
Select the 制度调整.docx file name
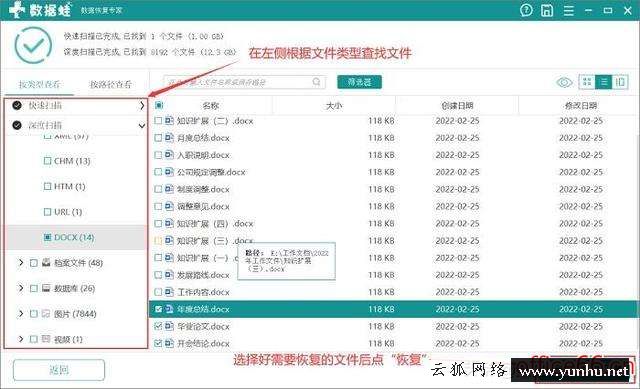click(203, 189)
